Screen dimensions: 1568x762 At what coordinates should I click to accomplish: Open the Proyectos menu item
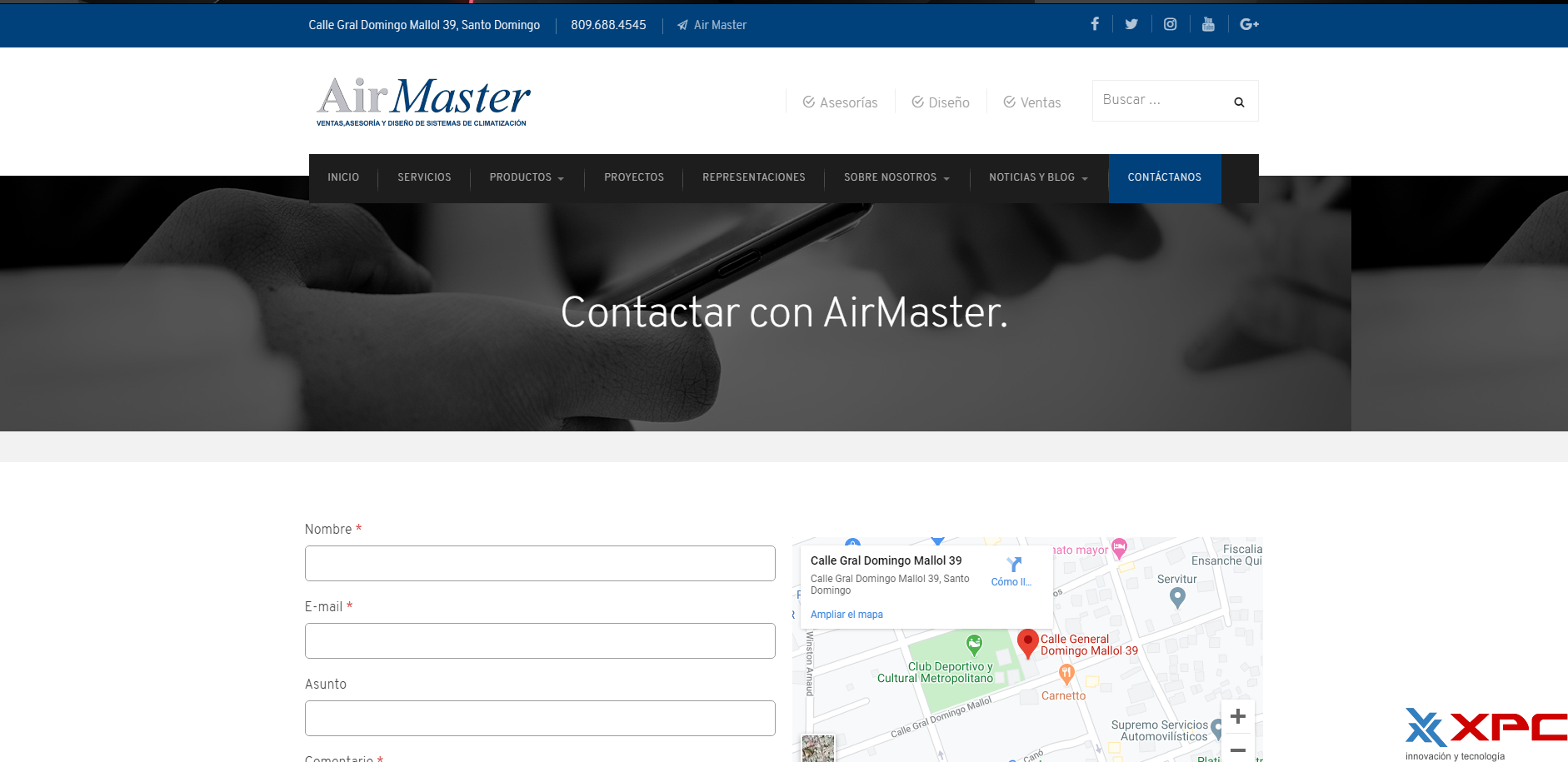(x=634, y=177)
